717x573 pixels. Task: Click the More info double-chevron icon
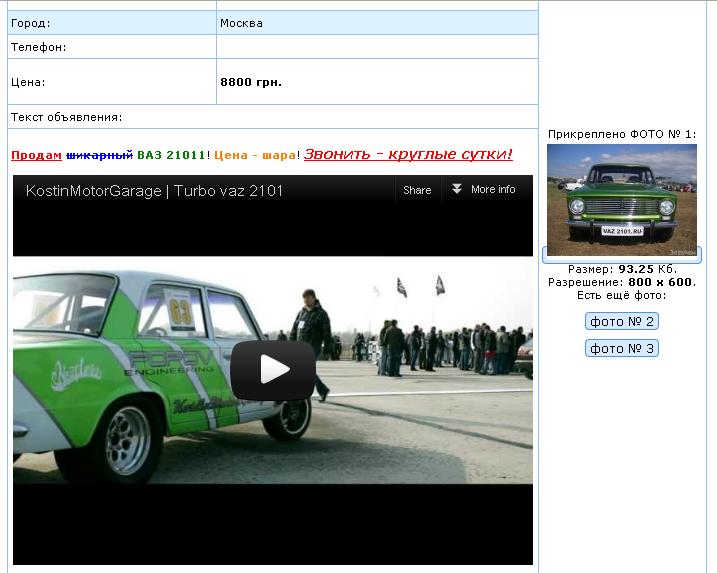point(456,189)
